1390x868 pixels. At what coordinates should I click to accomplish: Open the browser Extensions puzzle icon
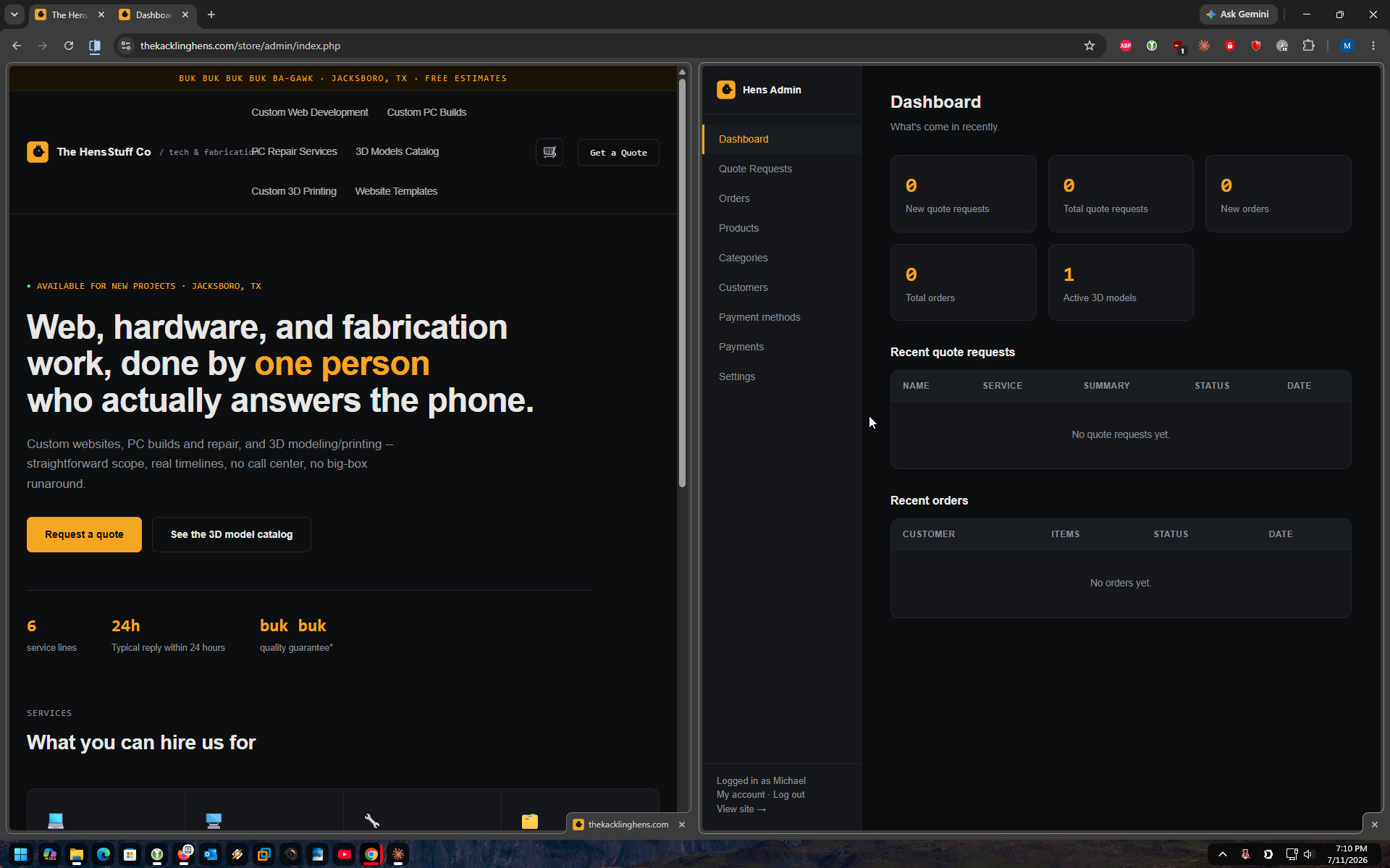coord(1308,46)
